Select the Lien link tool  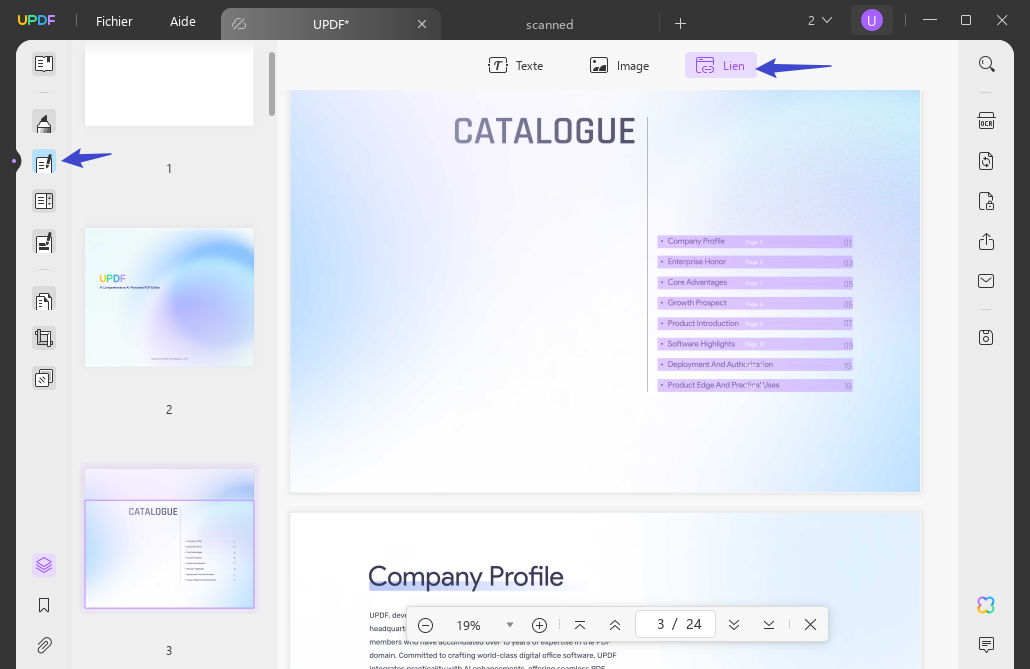coord(721,66)
